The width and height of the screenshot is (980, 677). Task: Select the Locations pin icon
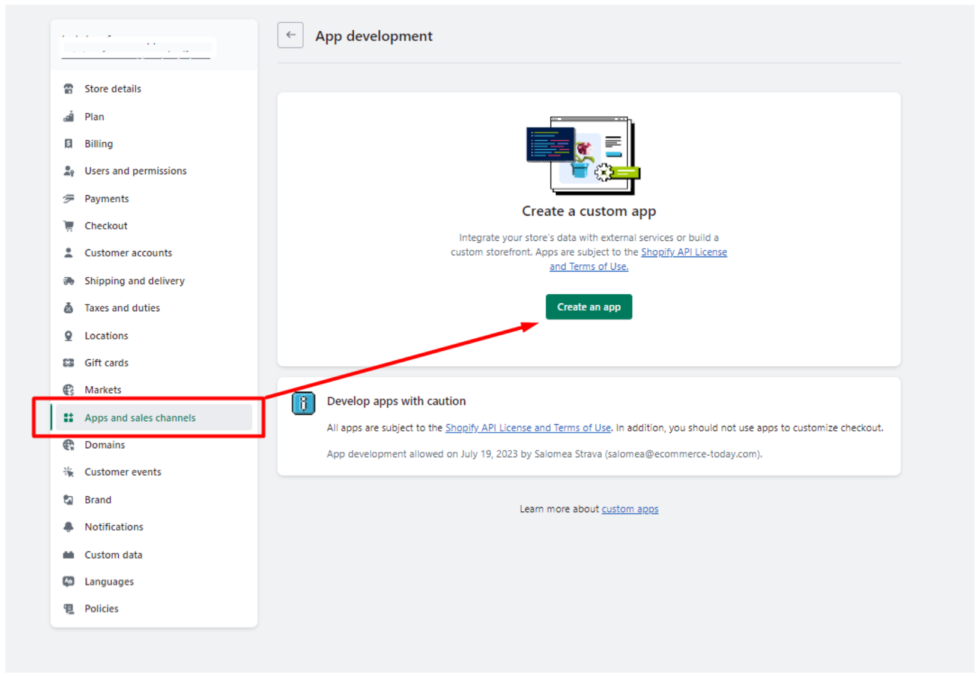tap(66, 335)
